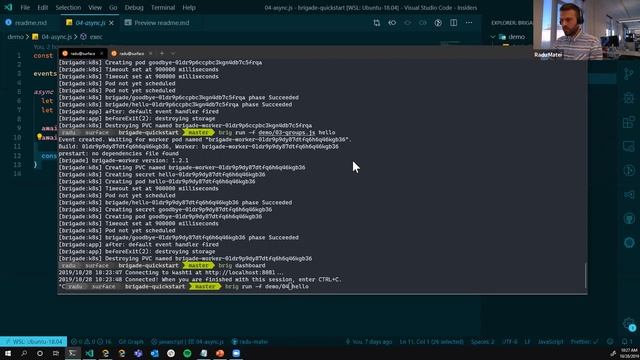
Task: Change end of line sequence LF
Action: click(527, 342)
